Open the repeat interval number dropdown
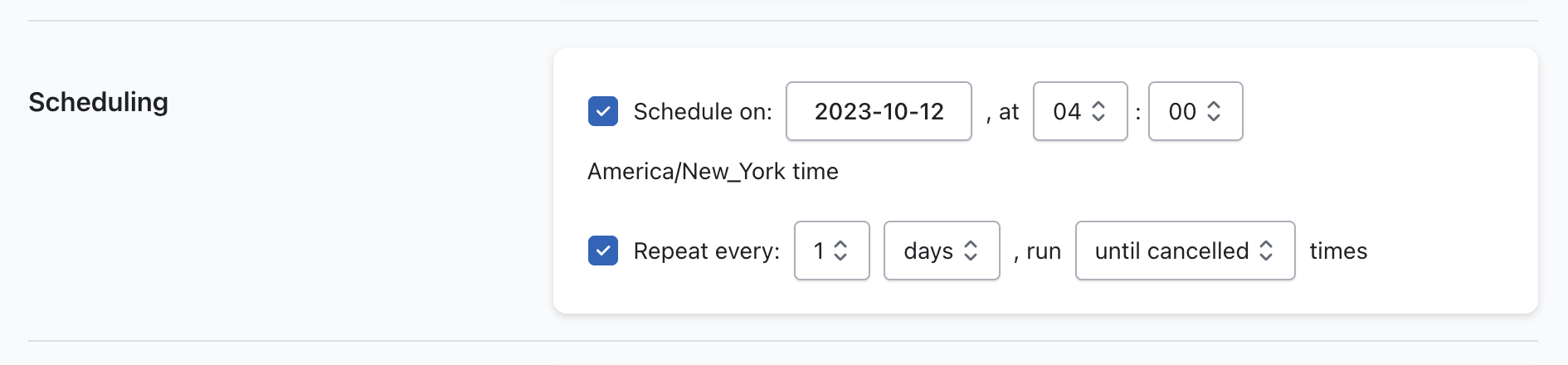The width and height of the screenshot is (1568, 365). tap(830, 251)
